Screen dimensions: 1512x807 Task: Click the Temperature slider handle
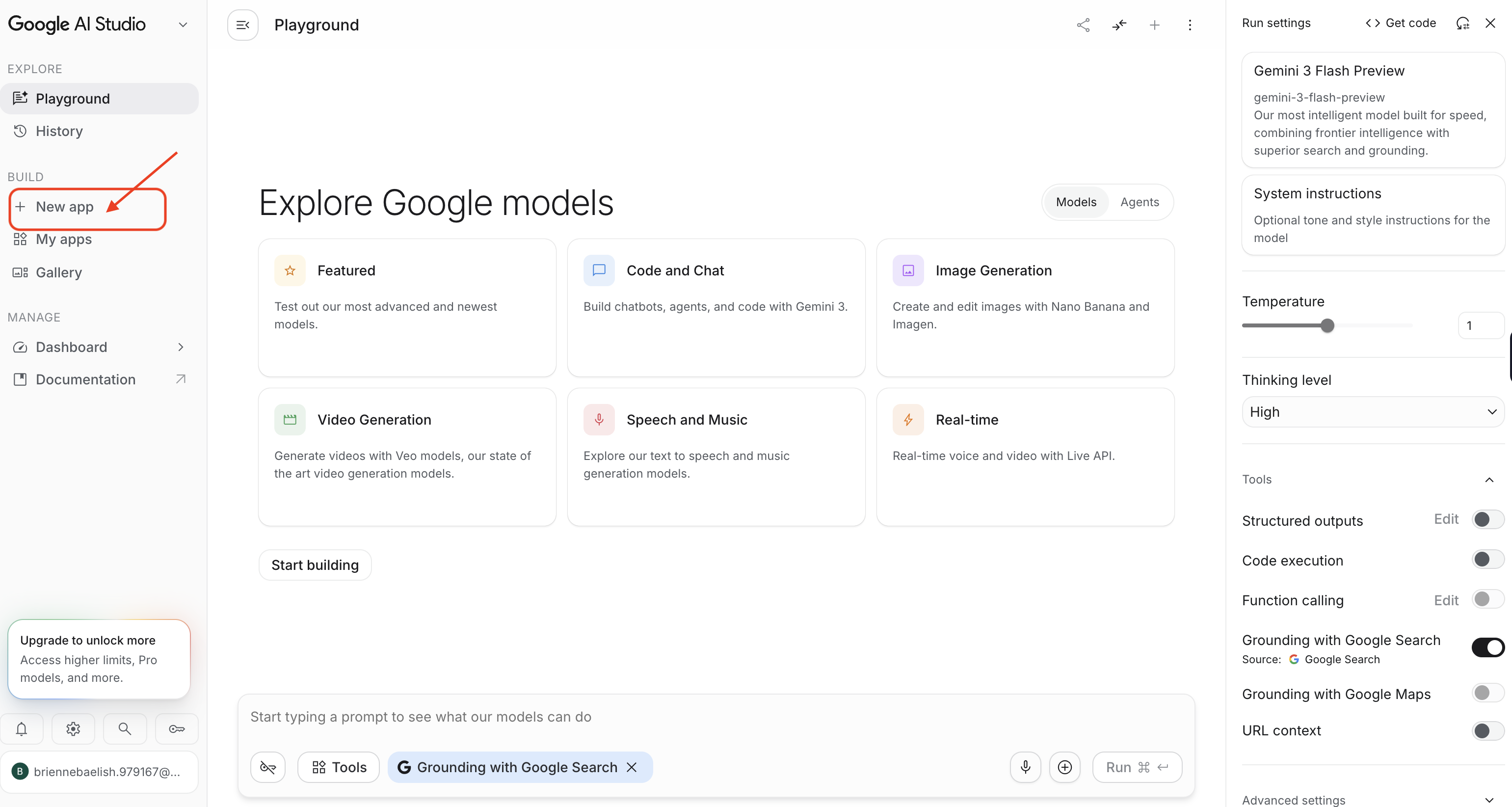(1327, 325)
